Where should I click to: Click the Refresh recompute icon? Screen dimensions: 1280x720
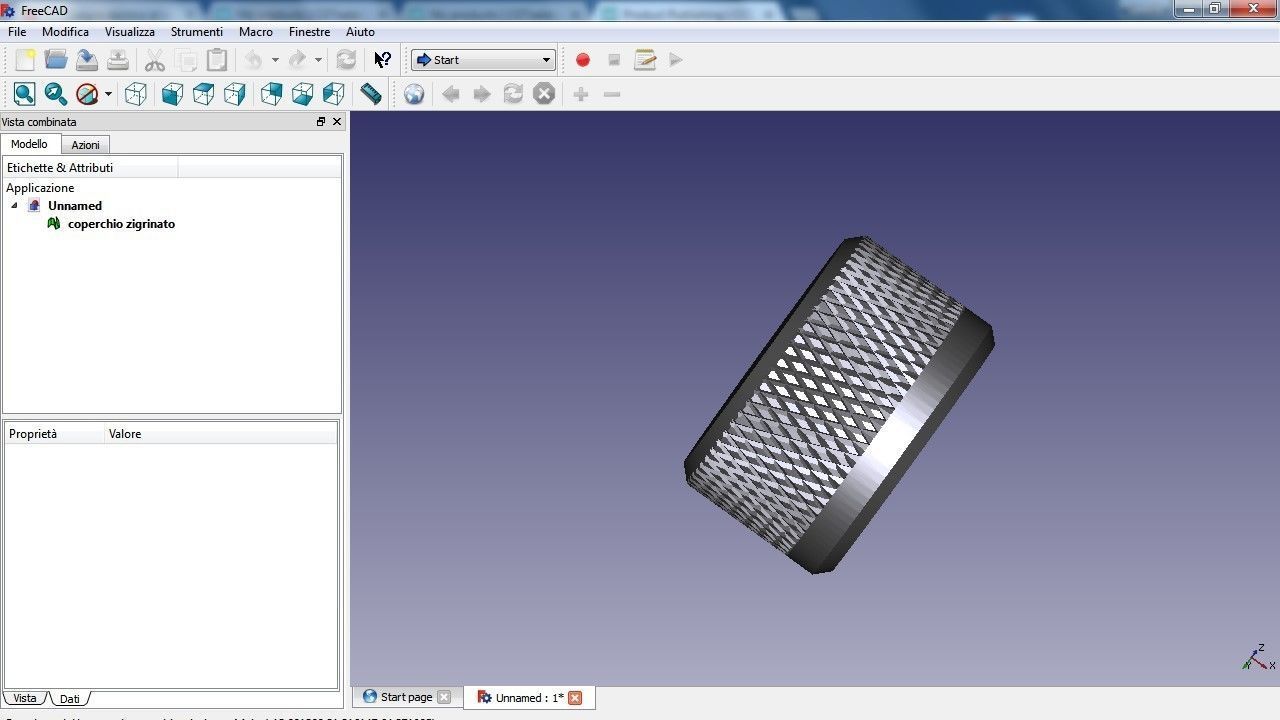click(x=346, y=60)
